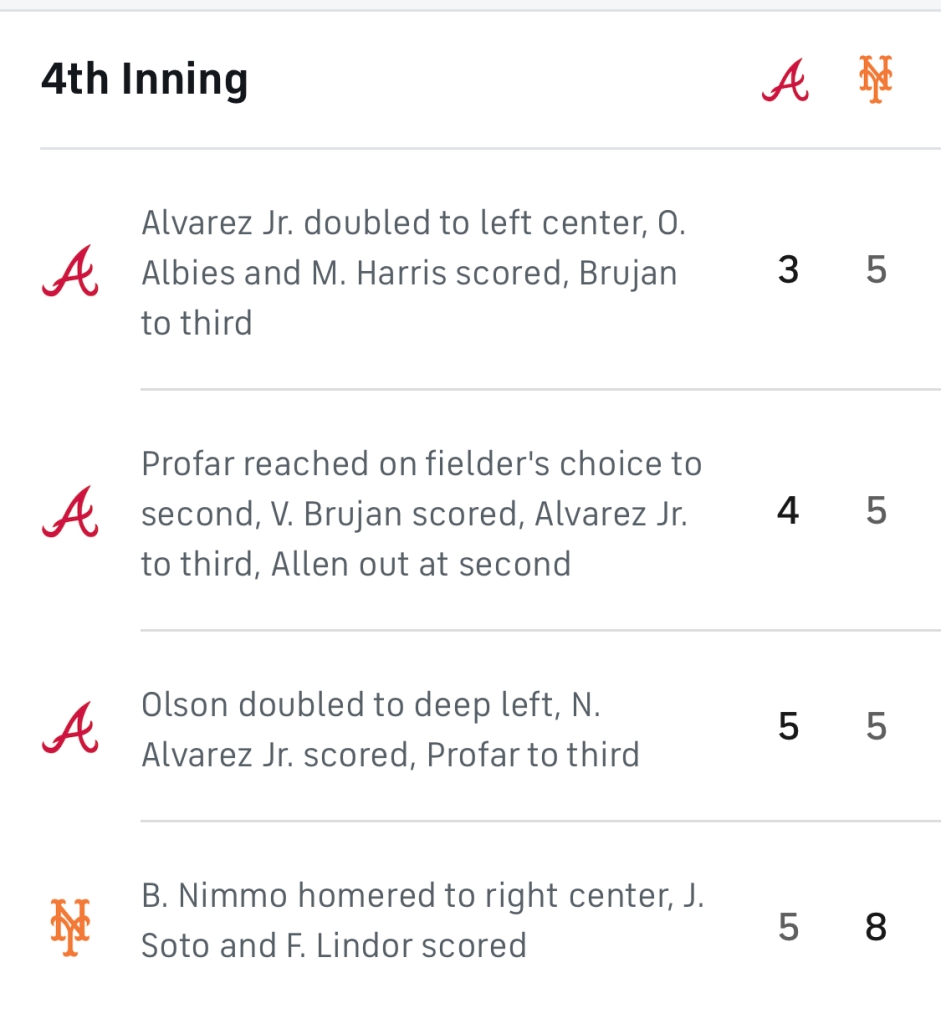The height and width of the screenshot is (1024, 941).
Task: Click Mets score 5 in Olson row
Action: (x=876, y=727)
